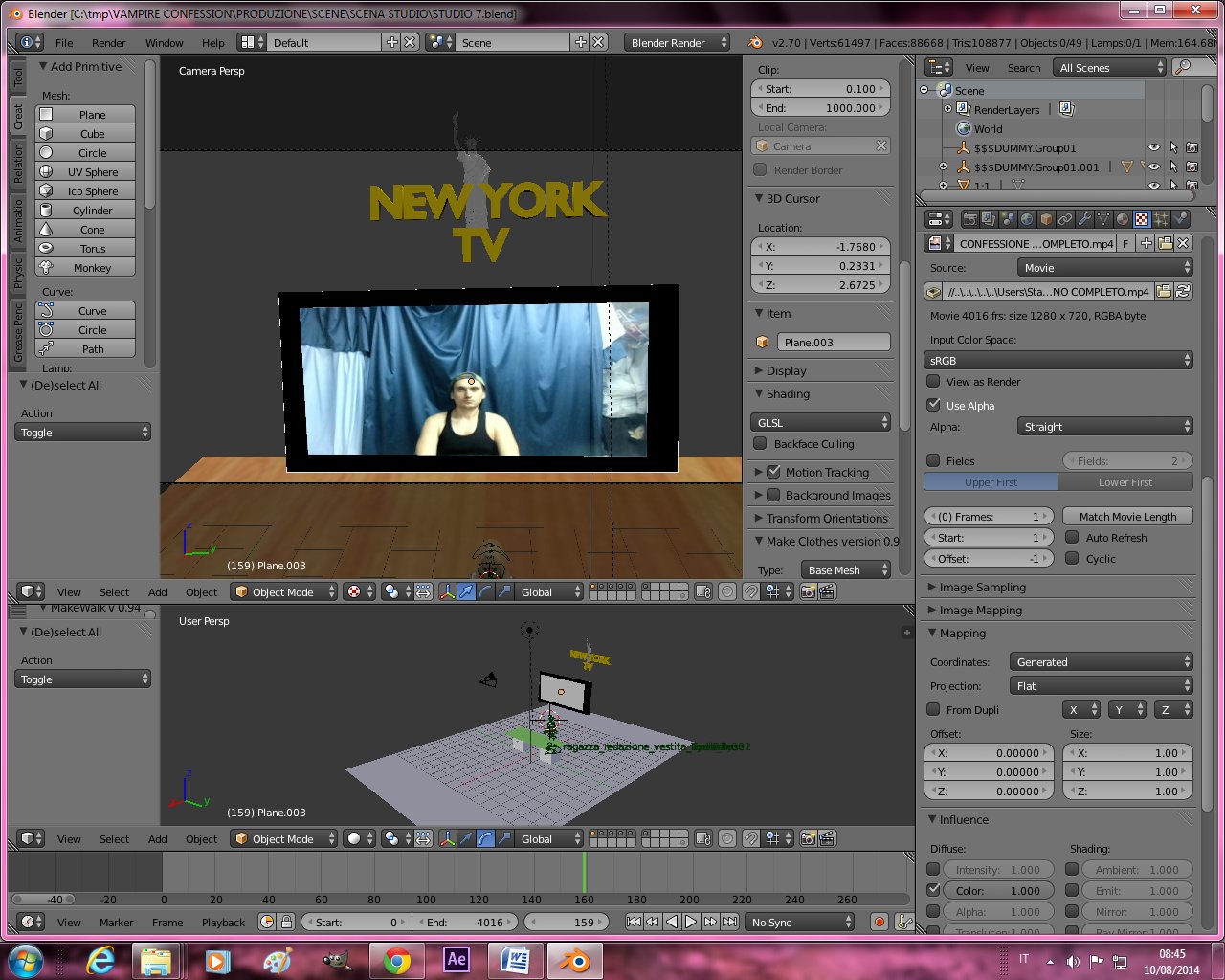Open the Physics properties tab
This screenshot has width=1225, height=980.
1180,219
